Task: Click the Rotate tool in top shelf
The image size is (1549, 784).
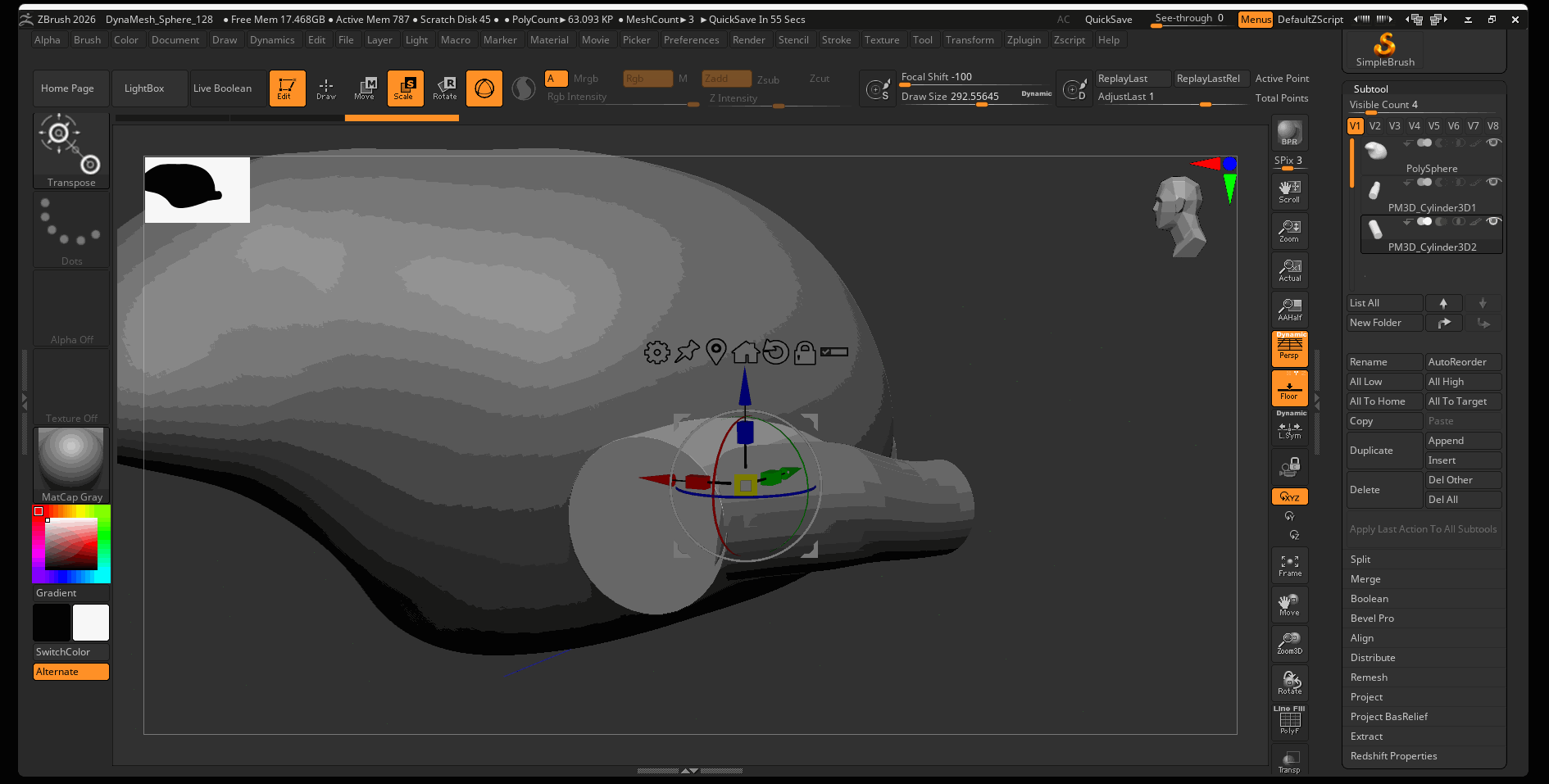Action: [x=445, y=88]
